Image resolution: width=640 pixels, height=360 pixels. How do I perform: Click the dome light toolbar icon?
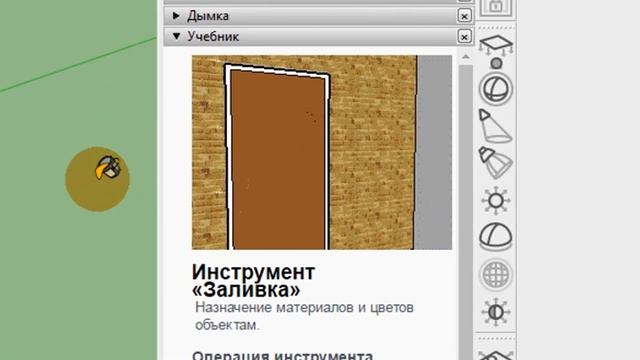point(496,237)
